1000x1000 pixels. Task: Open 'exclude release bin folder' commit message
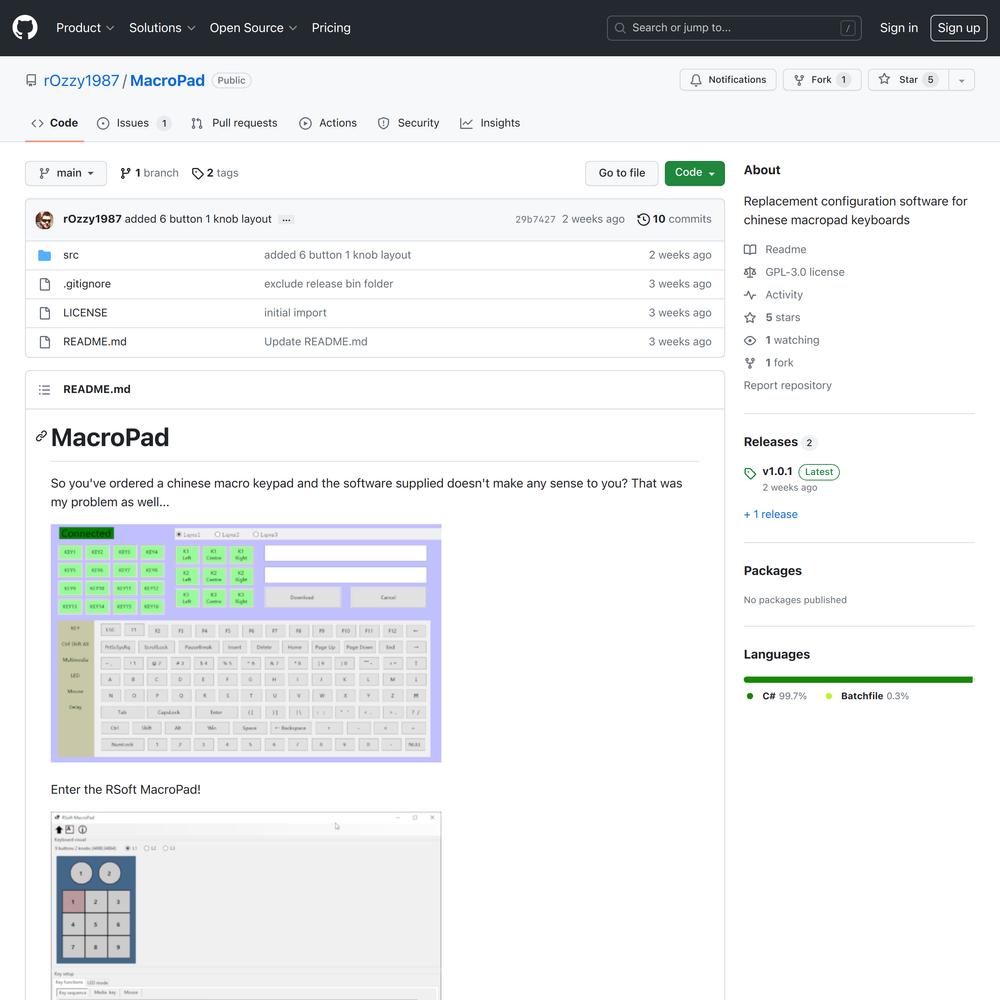(x=328, y=284)
